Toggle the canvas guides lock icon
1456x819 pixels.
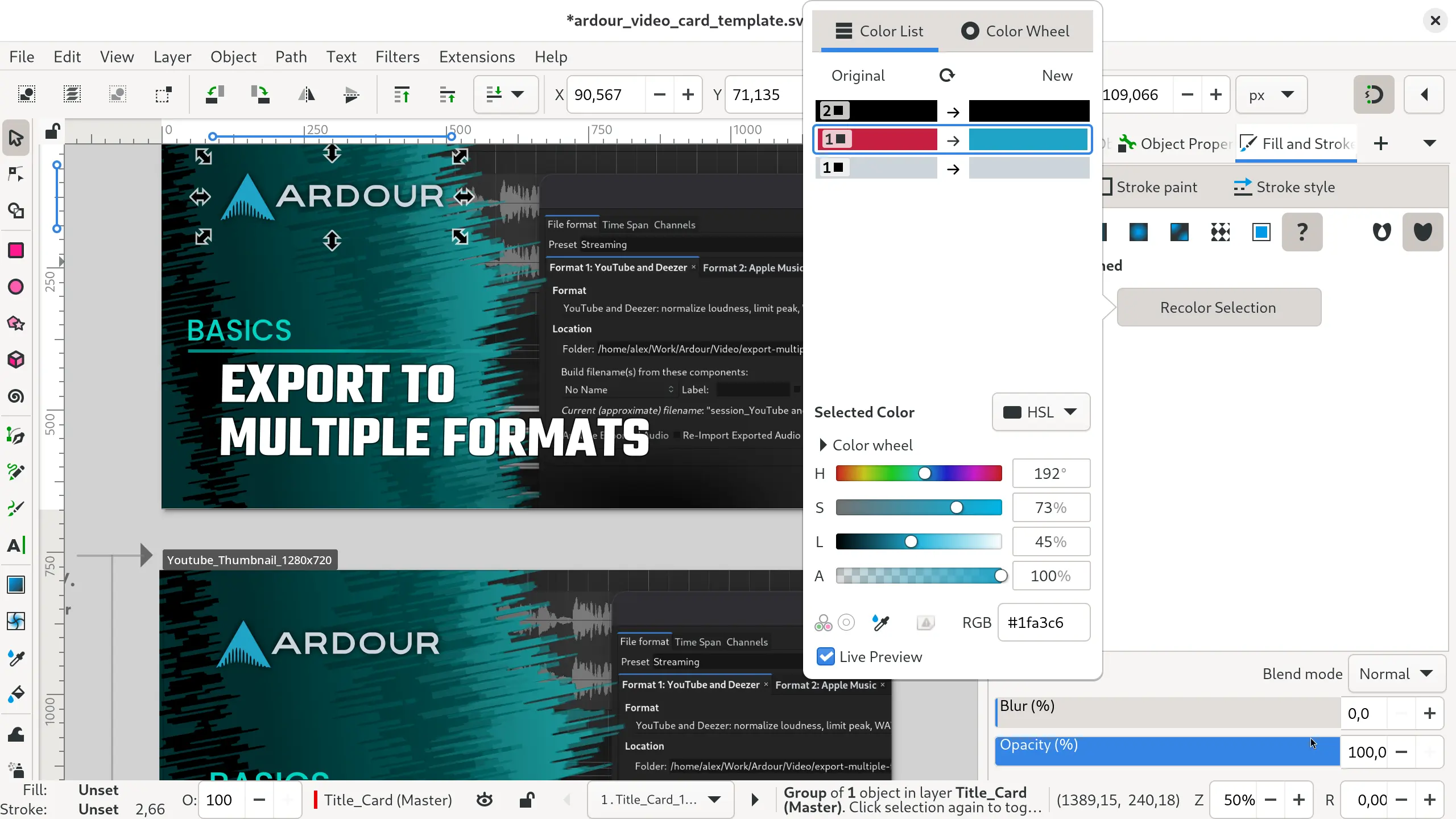pos(52,132)
